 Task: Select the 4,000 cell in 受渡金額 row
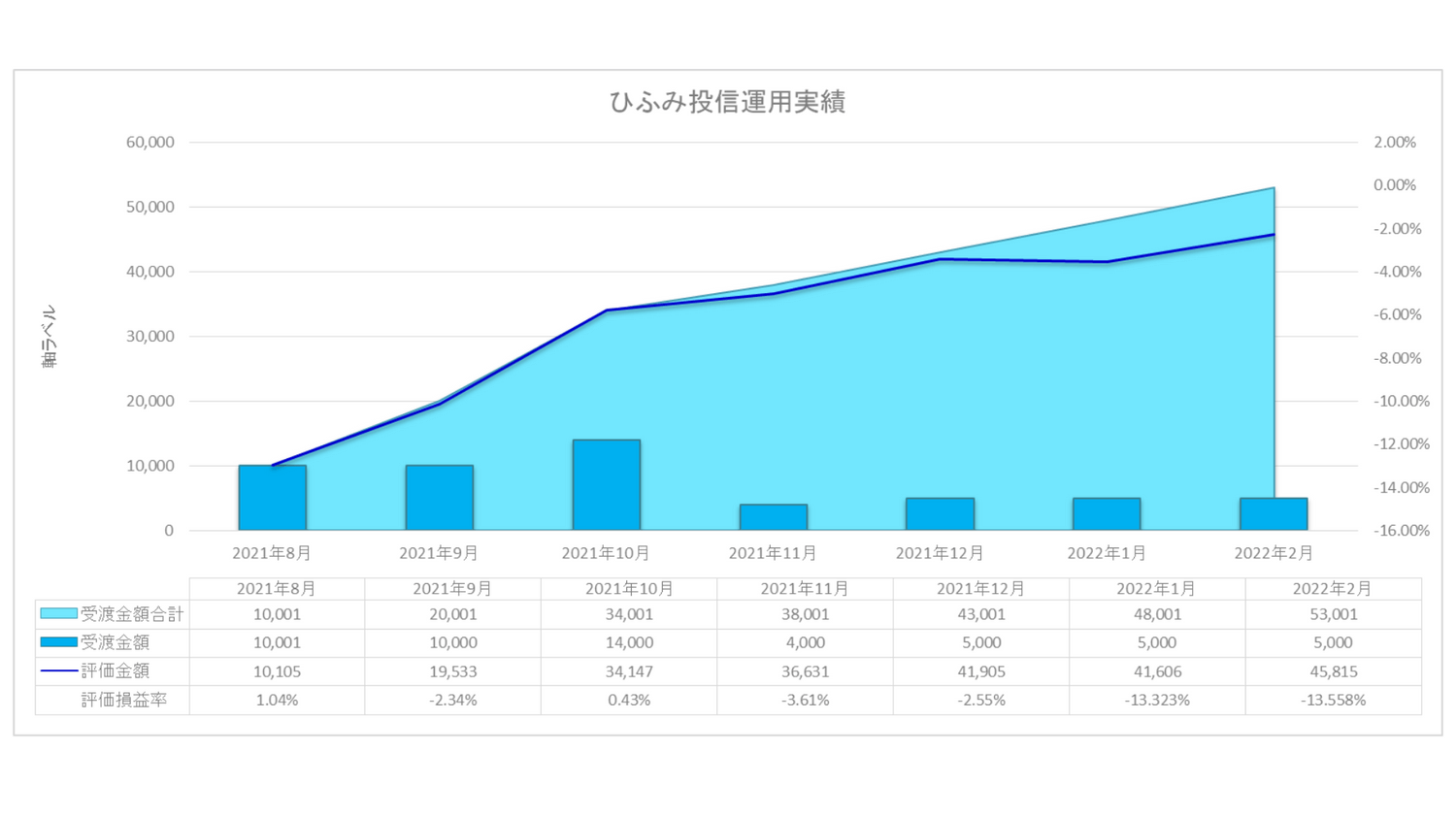pyautogui.click(x=806, y=642)
